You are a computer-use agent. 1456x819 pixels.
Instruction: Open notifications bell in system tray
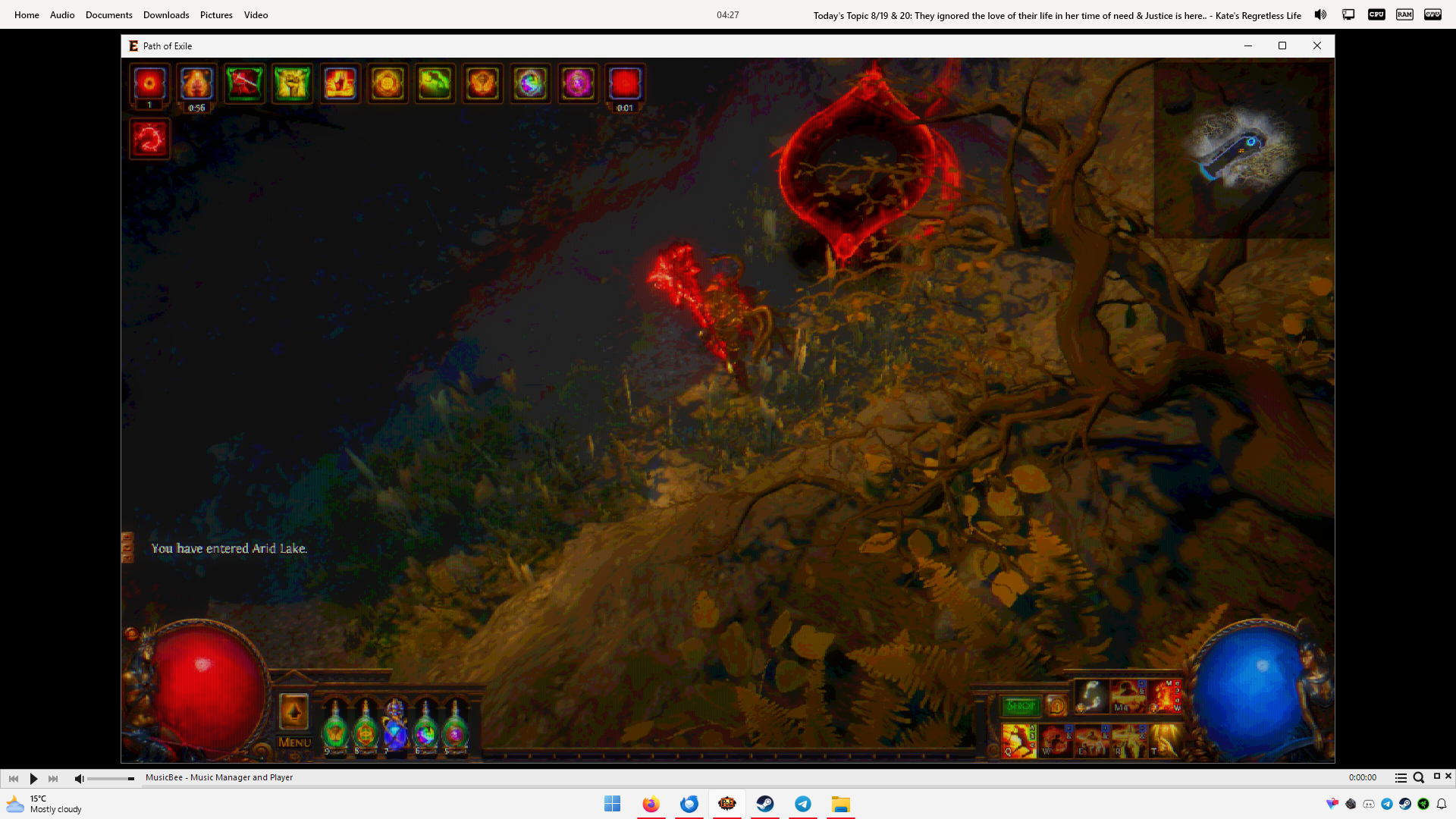1442,804
